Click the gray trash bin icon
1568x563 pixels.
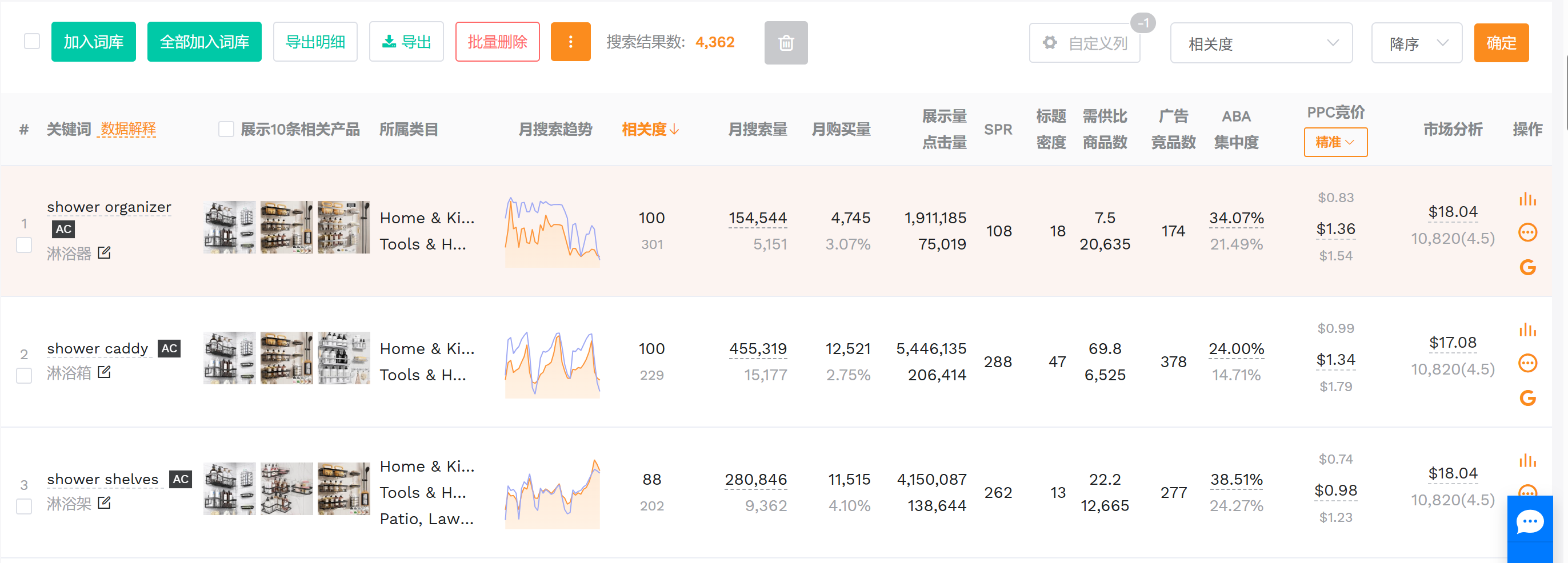(x=785, y=43)
